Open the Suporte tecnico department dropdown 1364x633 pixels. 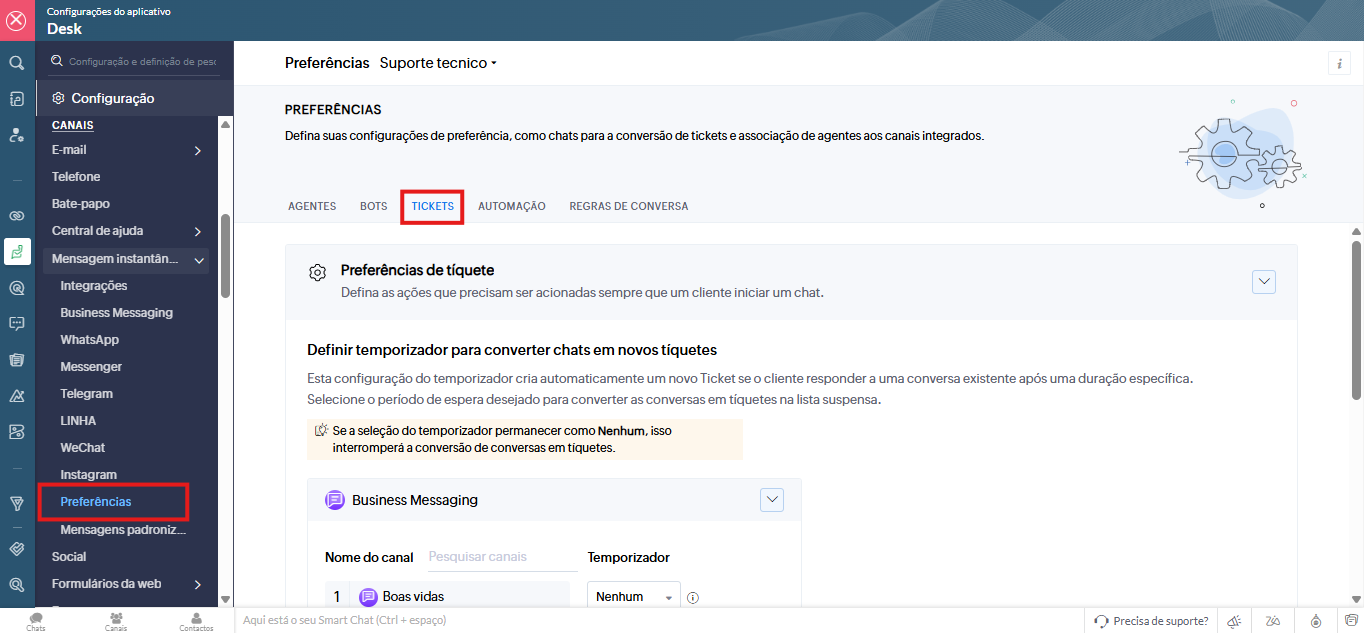[438, 63]
